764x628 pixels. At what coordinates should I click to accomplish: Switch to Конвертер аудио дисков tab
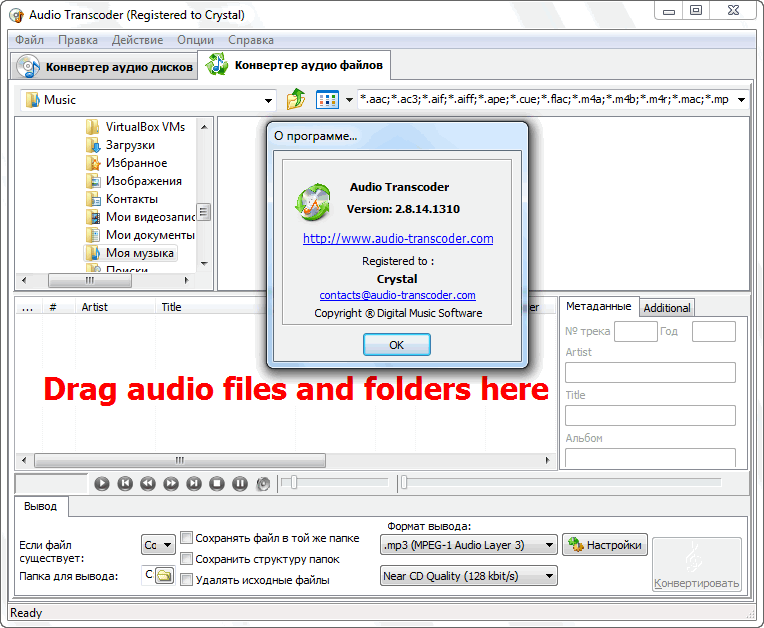(104, 67)
